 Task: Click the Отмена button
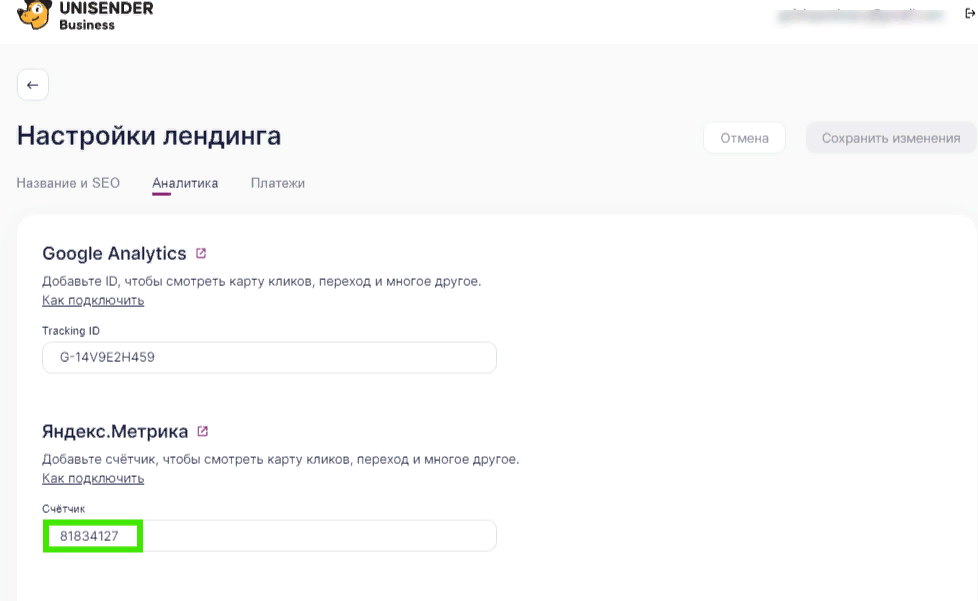tap(744, 138)
